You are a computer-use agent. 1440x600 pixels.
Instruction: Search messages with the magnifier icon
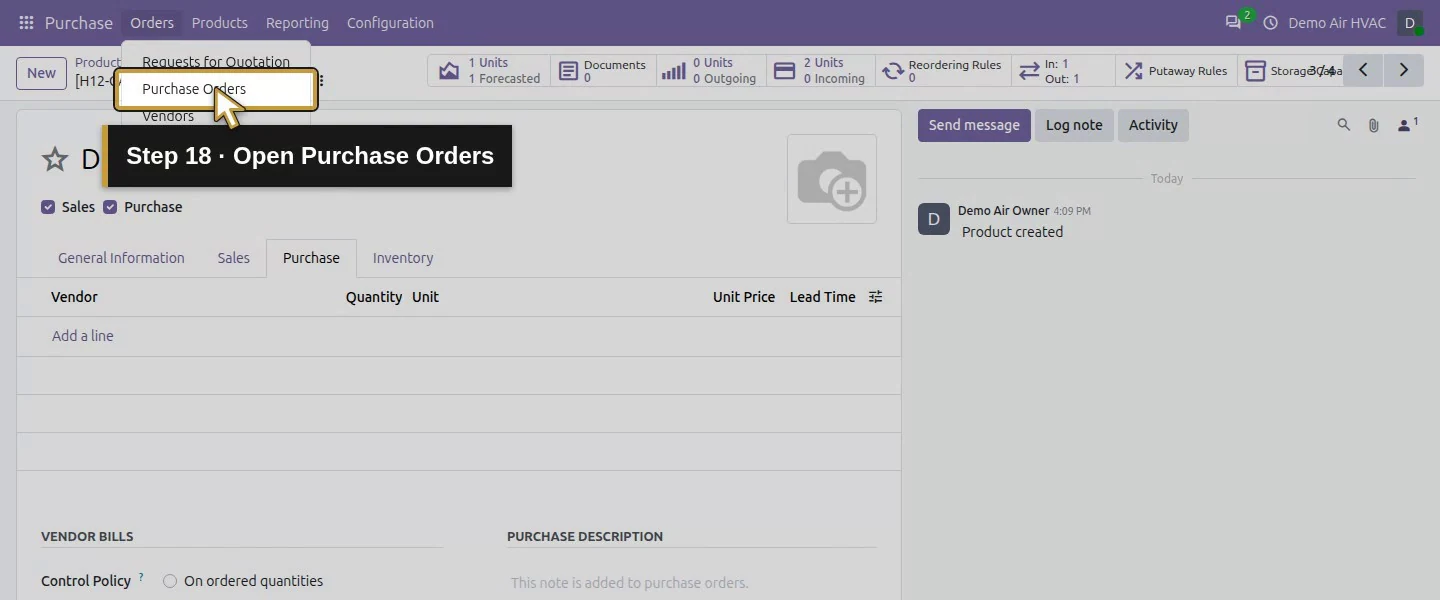click(1344, 125)
